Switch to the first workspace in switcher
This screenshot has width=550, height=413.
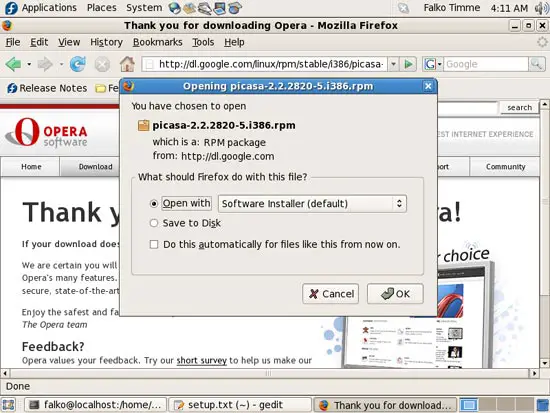tap(469, 405)
